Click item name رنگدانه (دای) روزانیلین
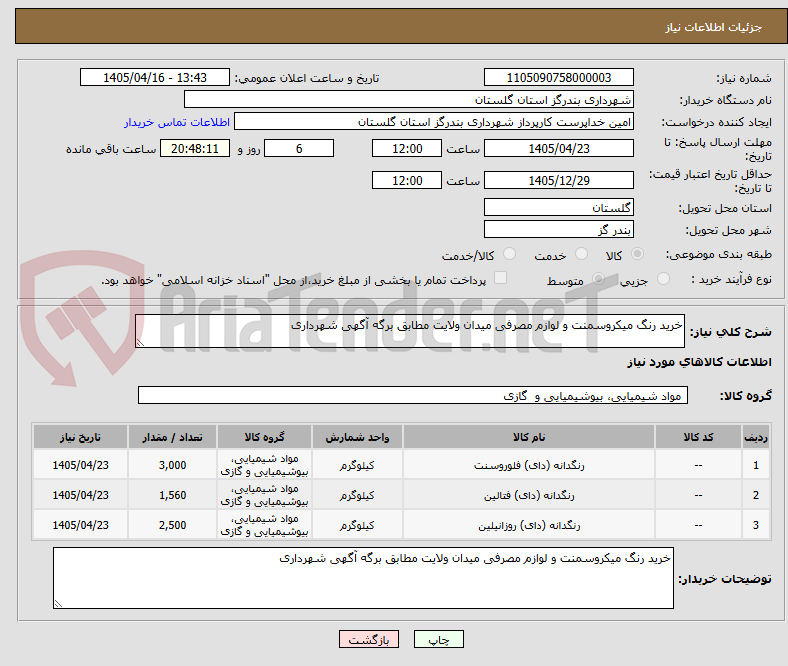788x666 pixels. click(529, 525)
